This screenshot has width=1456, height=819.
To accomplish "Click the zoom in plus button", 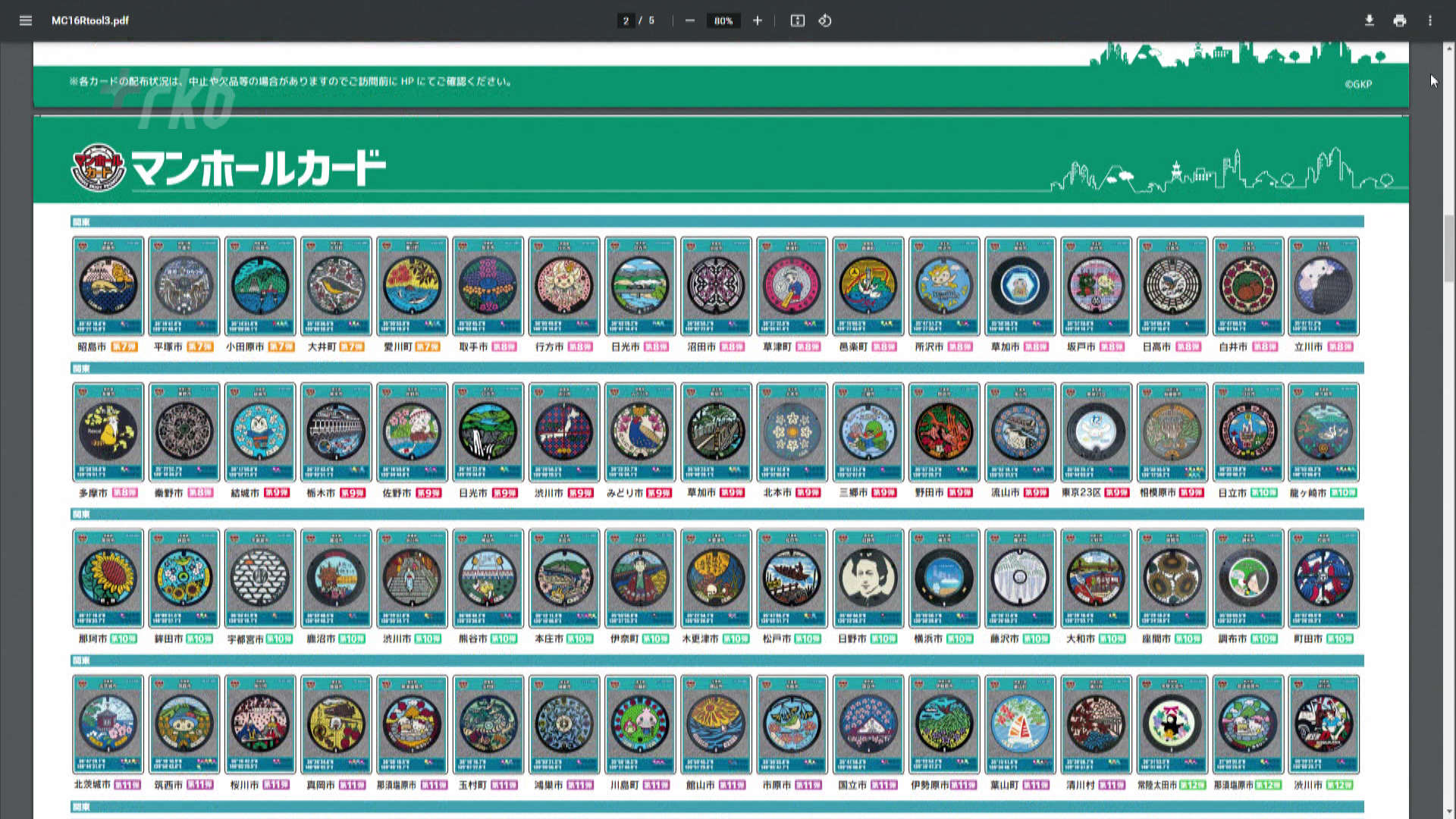I will (x=757, y=20).
